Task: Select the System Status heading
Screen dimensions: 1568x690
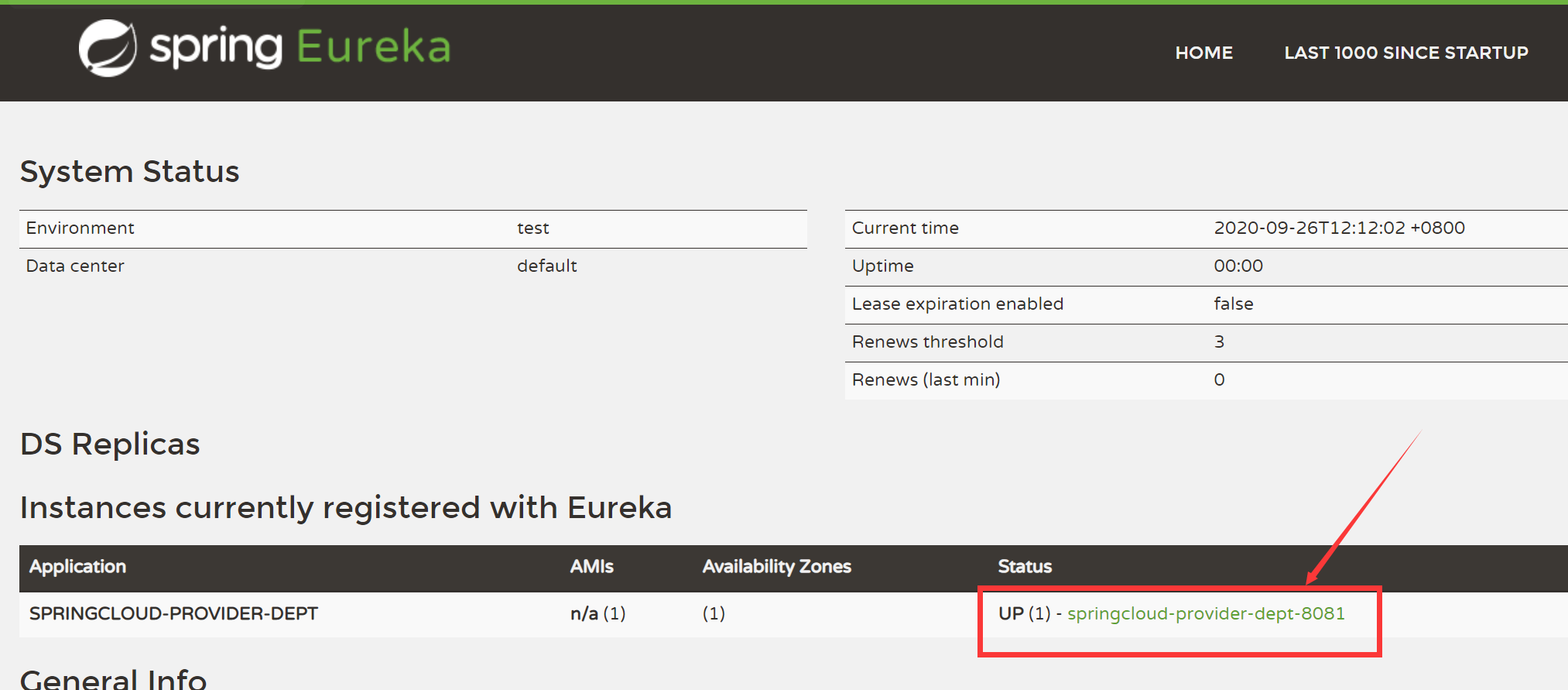Action: [x=130, y=171]
